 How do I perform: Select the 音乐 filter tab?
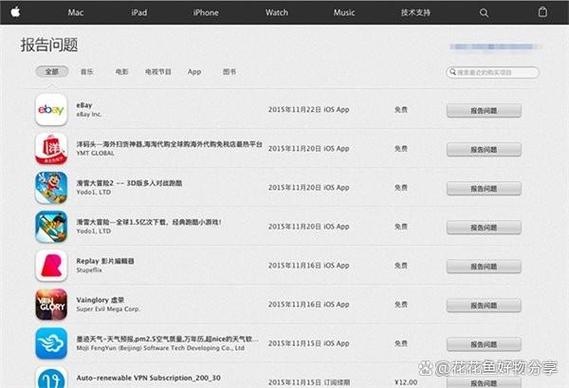point(87,72)
